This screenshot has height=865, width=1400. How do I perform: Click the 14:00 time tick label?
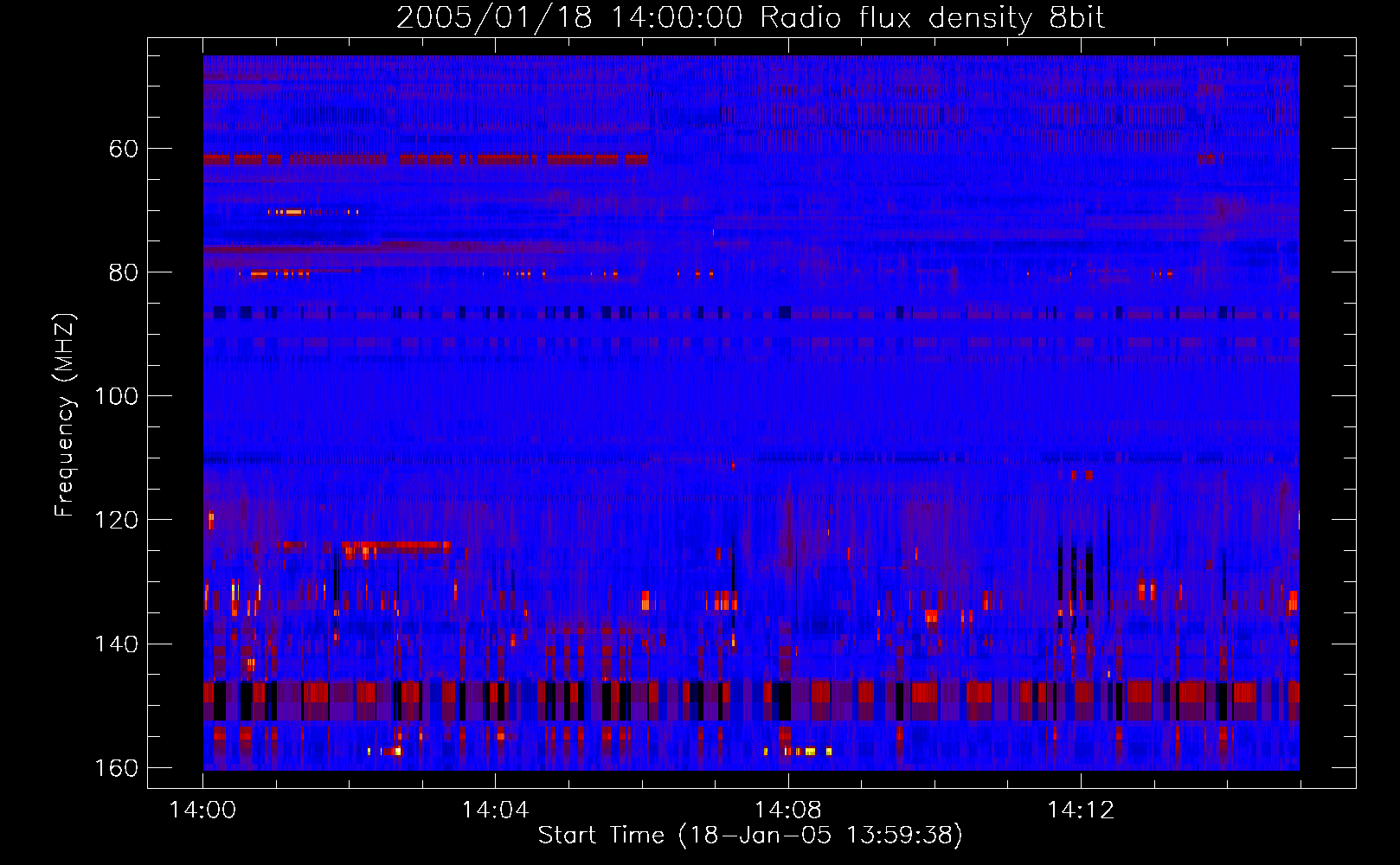pos(202,811)
